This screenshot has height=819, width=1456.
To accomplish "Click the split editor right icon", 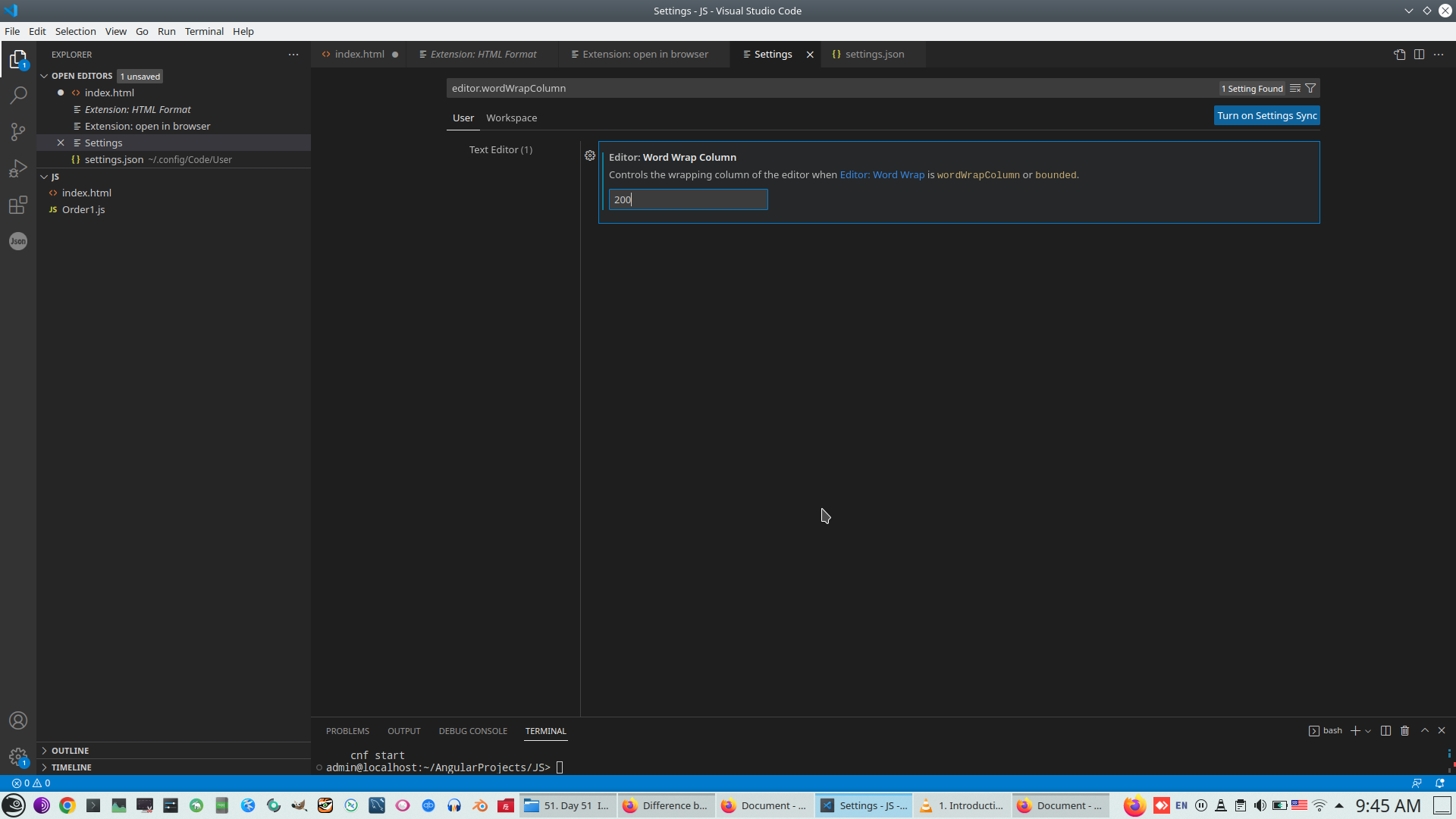I will (x=1419, y=55).
